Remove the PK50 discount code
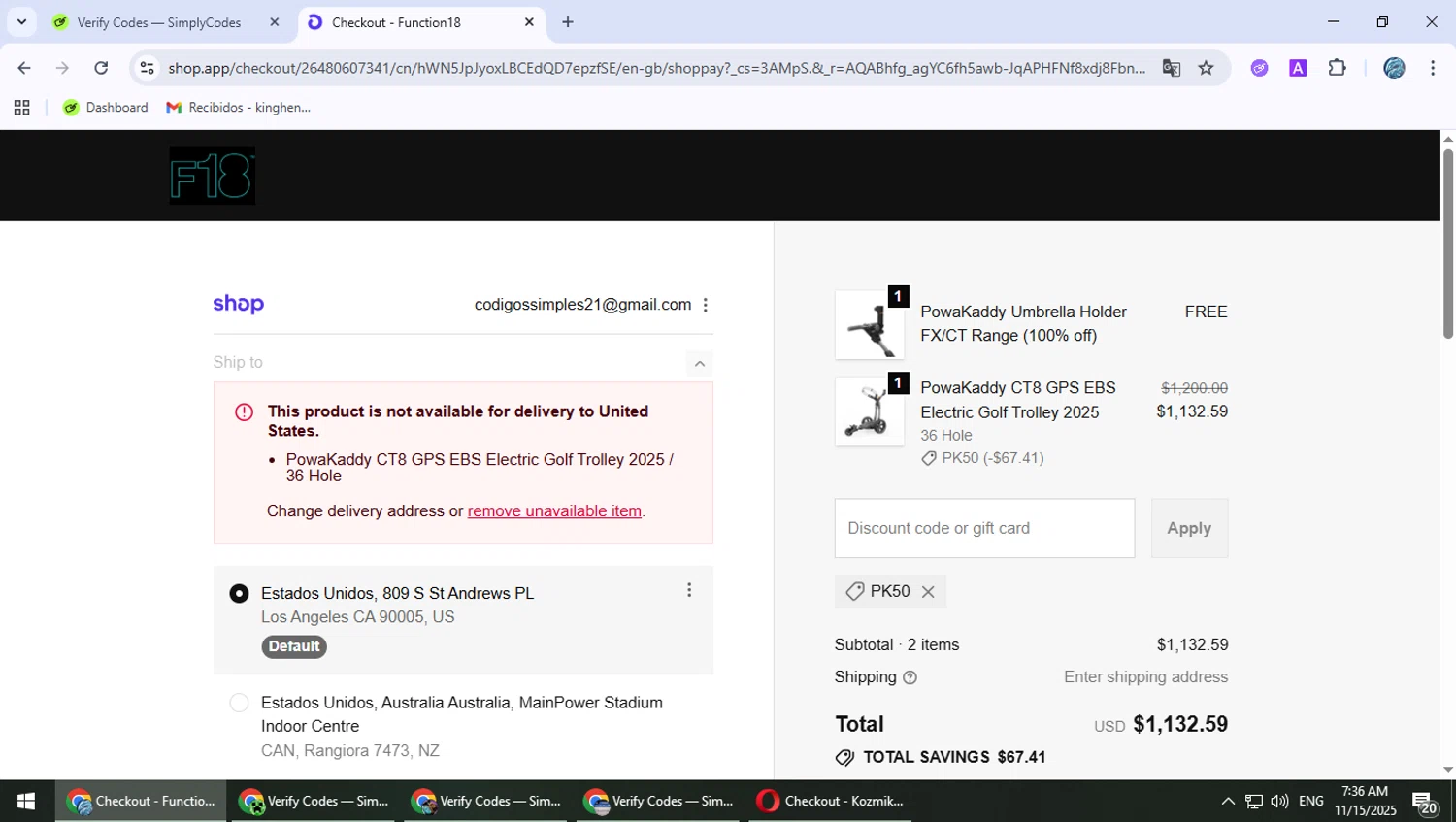Image resolution: width=1456 pixels, height=822 pixels. click(928, 592)
